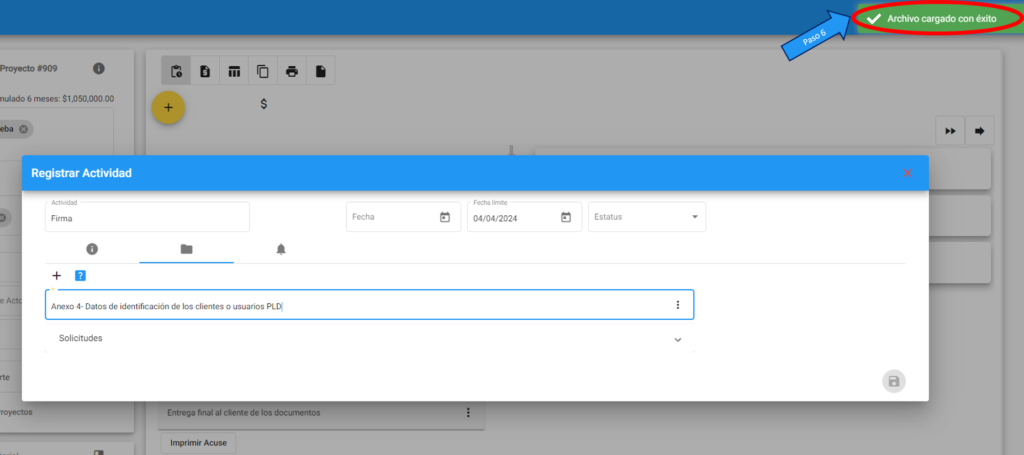Switch to the bell notifications tab

click(281, 249)
